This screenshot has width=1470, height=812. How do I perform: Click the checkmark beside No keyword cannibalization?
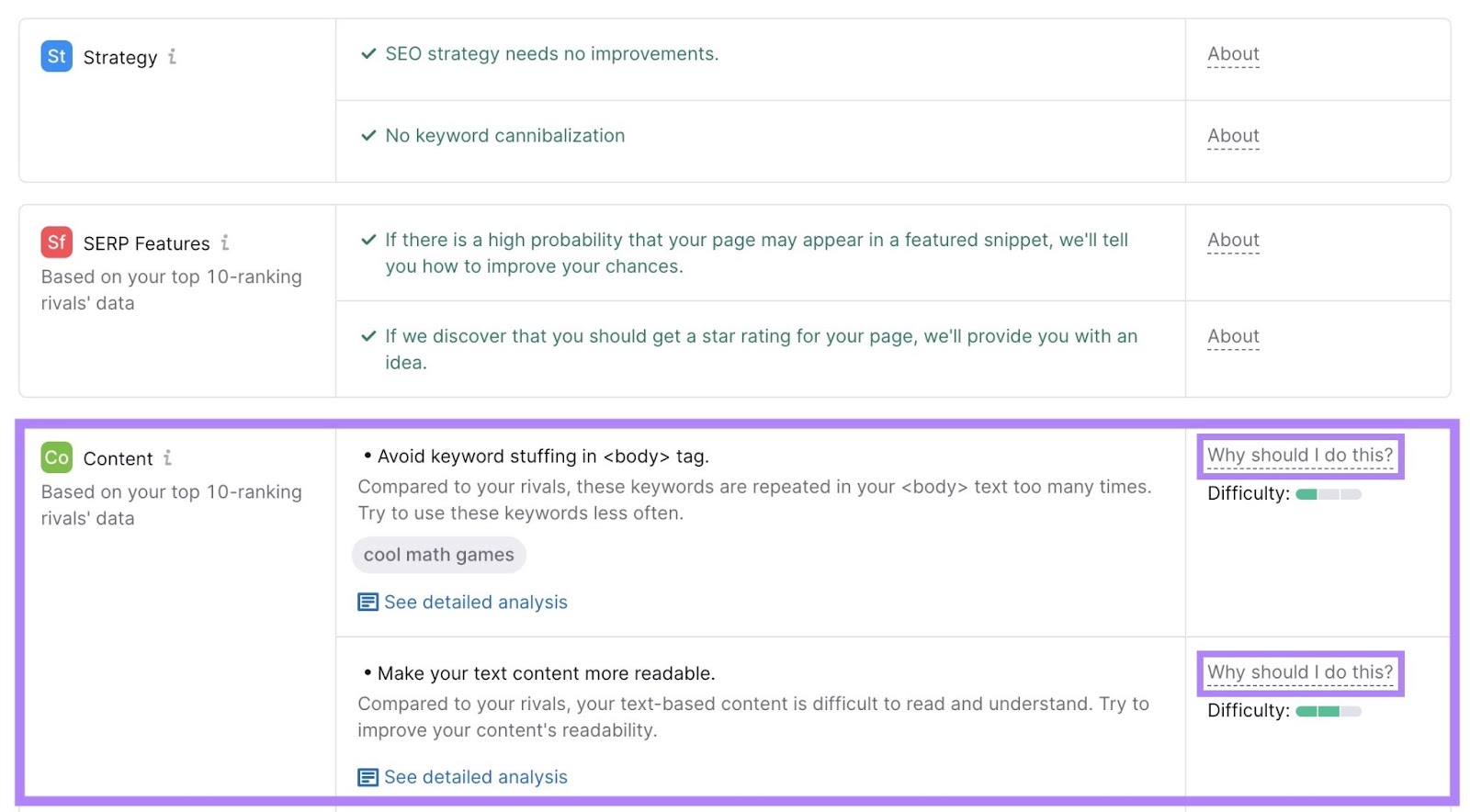tap(367, 135)
